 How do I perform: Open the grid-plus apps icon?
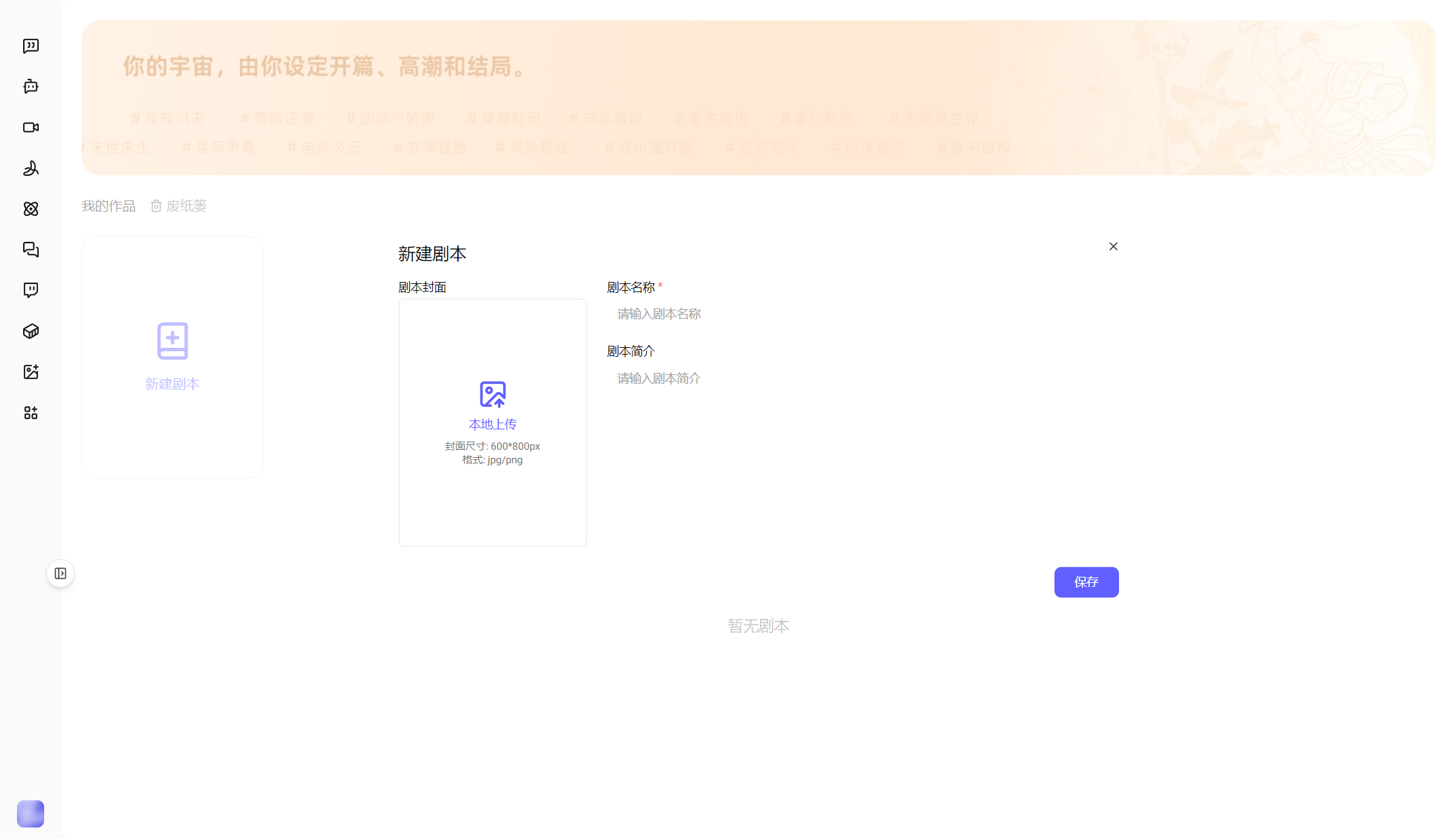(x=31, y=412)
